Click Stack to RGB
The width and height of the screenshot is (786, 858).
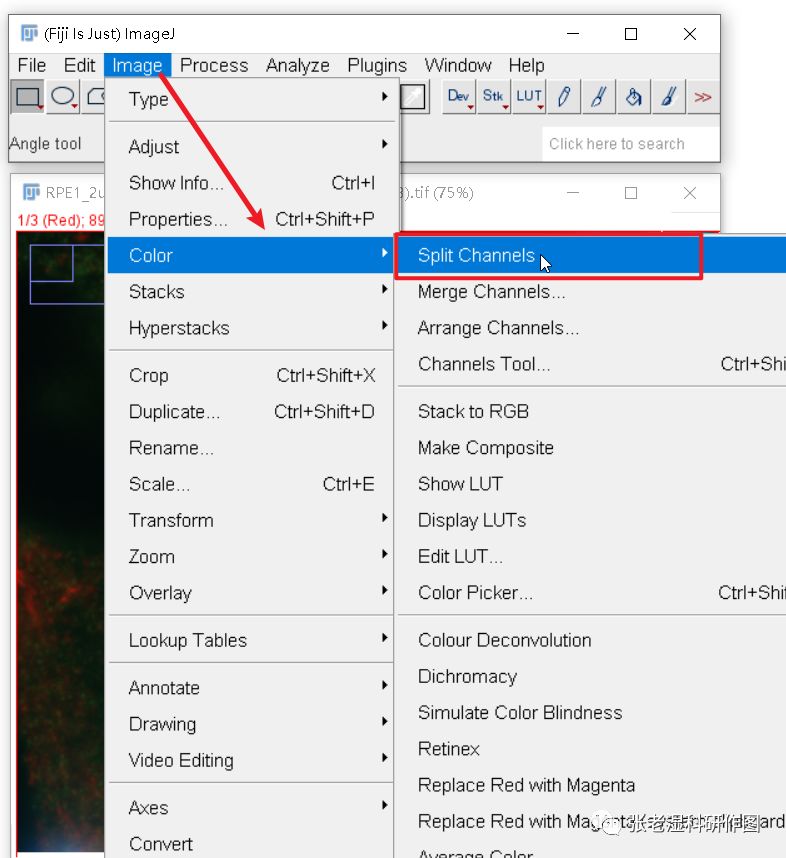pos(592,411)
